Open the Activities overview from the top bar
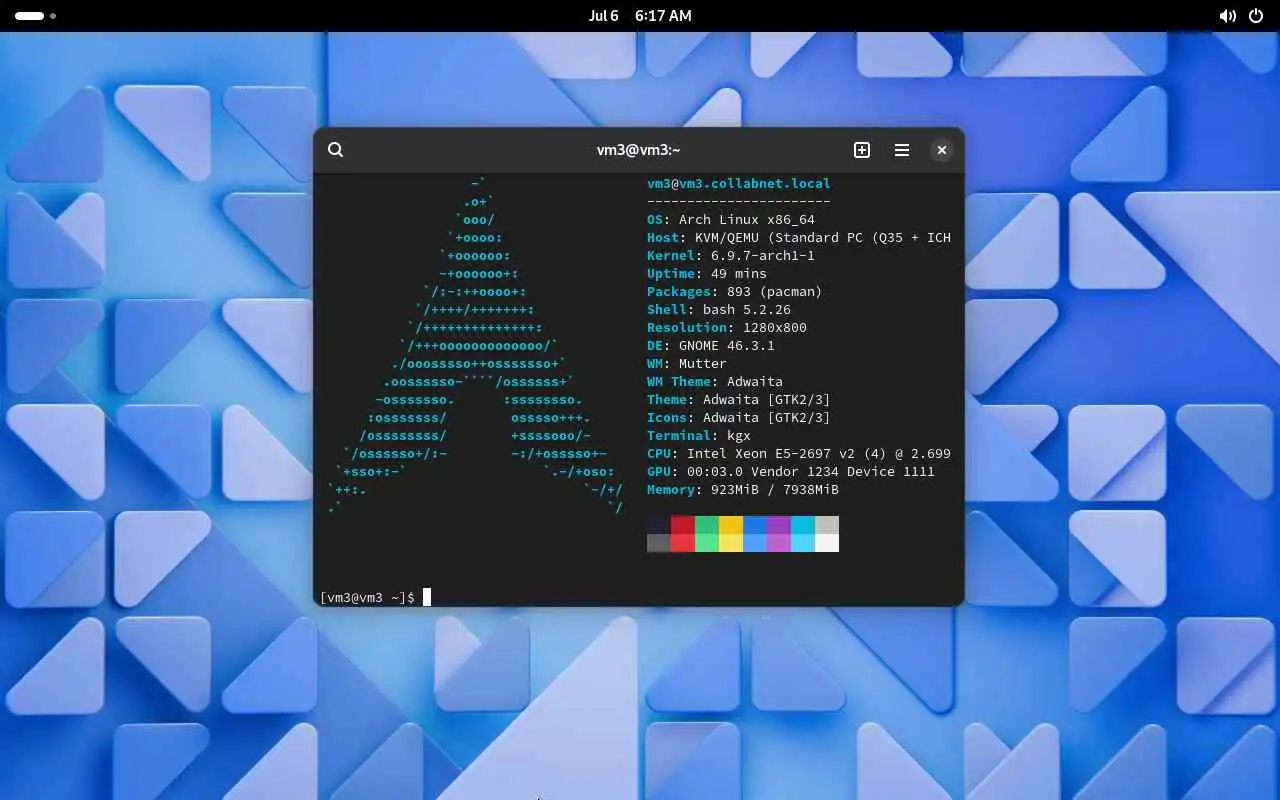1280x800 pixels. point(35,16)
